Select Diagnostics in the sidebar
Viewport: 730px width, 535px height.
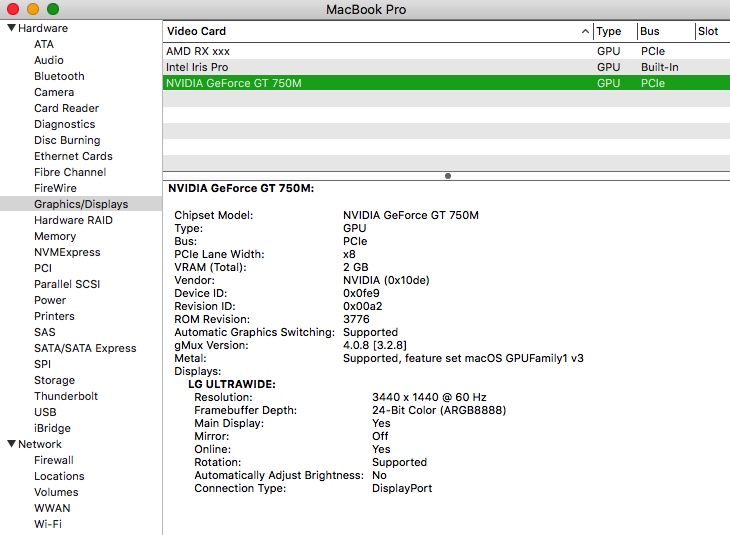65,124
